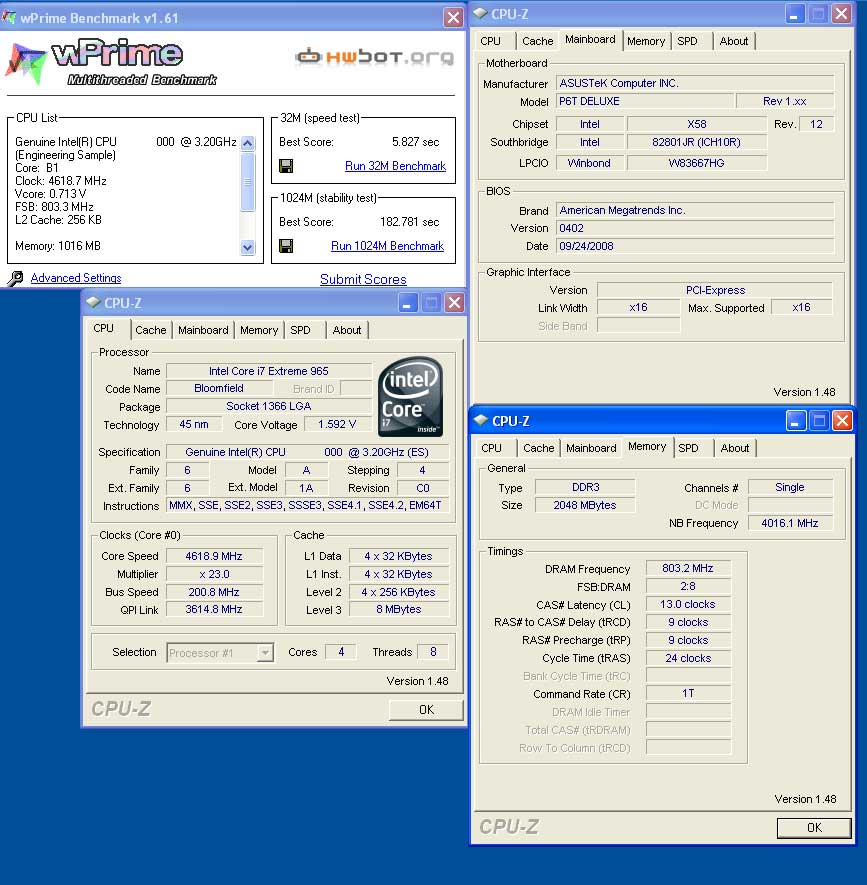867x885 pixels.
Task: Close the CPU-Z CPU tab window
Action: coord(454,303)
